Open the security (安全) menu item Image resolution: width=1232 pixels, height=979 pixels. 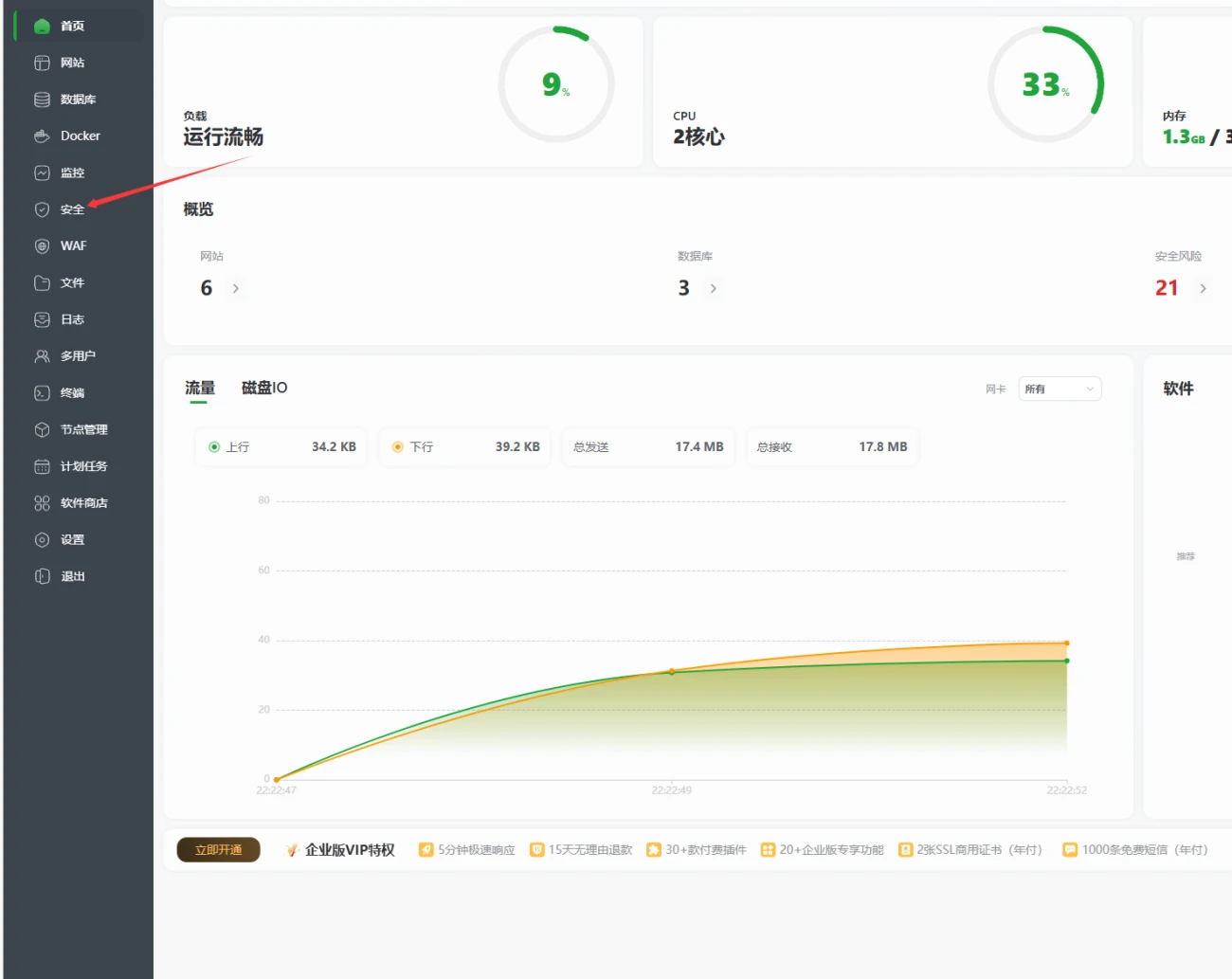pos(72,210)
